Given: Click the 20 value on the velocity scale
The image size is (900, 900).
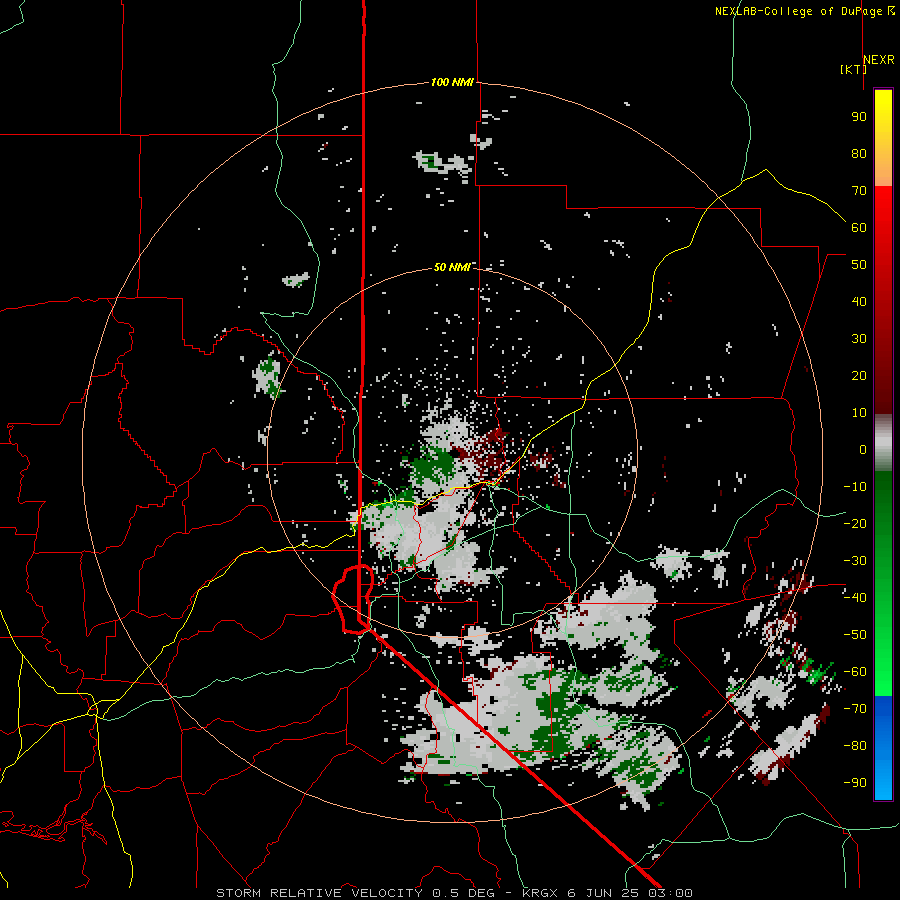Looking at the screenshot, I should (859, 376).
